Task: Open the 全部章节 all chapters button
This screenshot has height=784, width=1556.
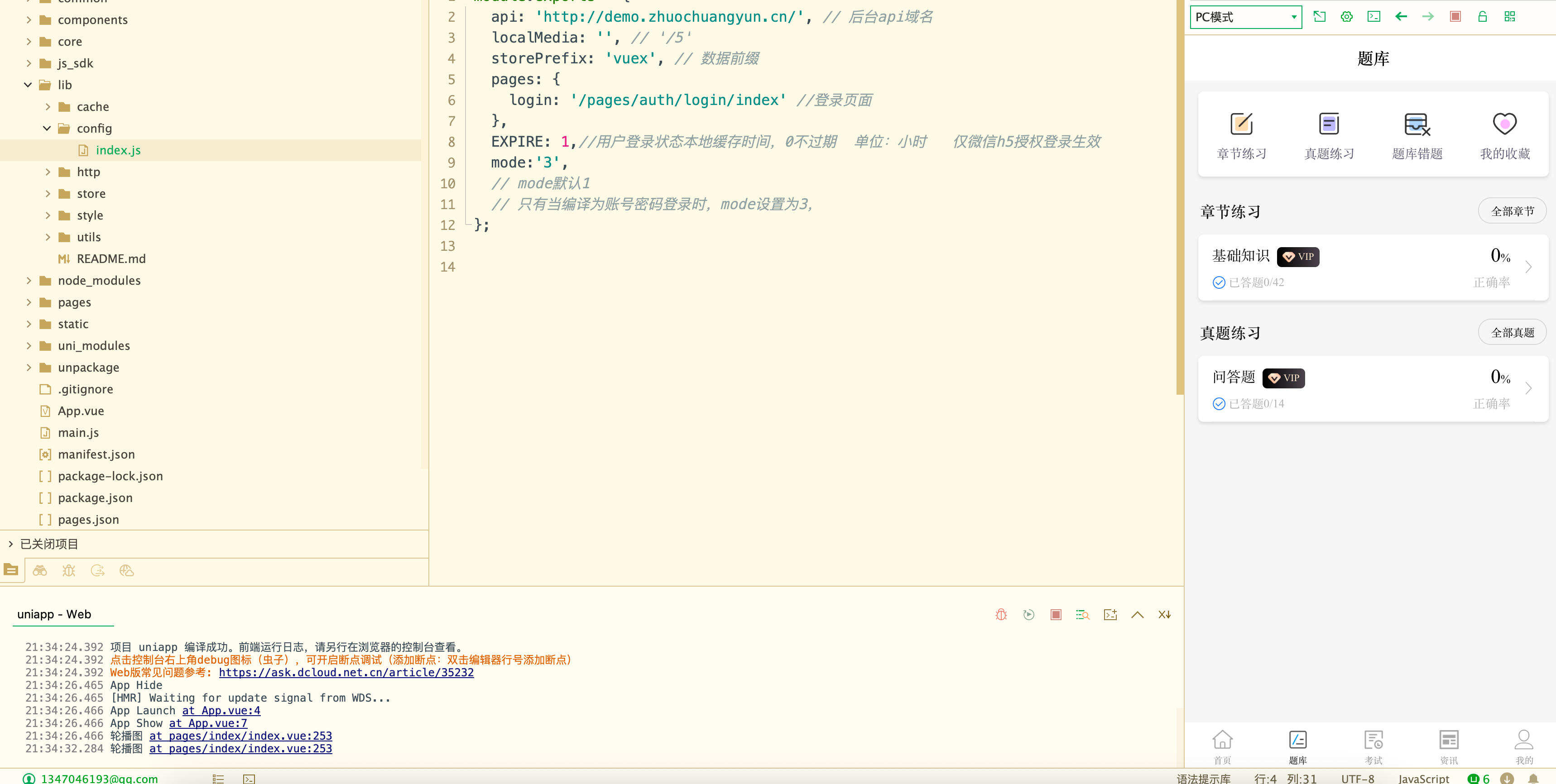Action: pos(1512,211)
